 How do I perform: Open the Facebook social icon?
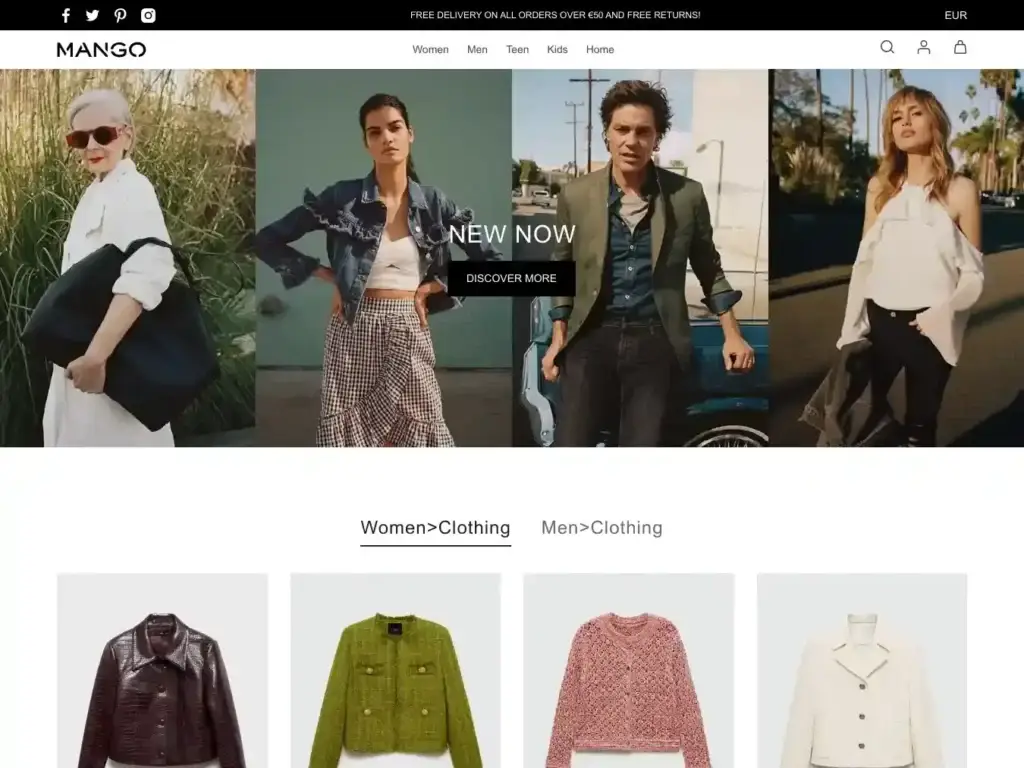tap(66, 15)
